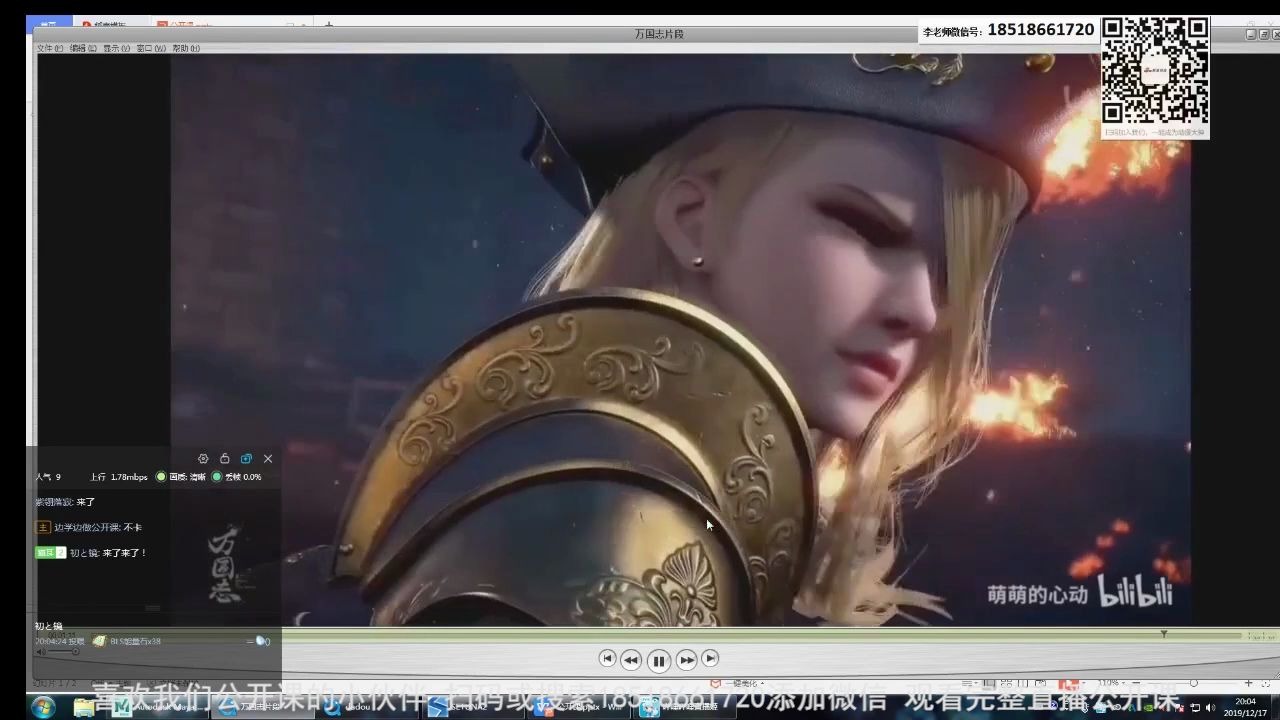Open the 文件 menu
This screenshot has width=1280, height=720.
[50, 48]
